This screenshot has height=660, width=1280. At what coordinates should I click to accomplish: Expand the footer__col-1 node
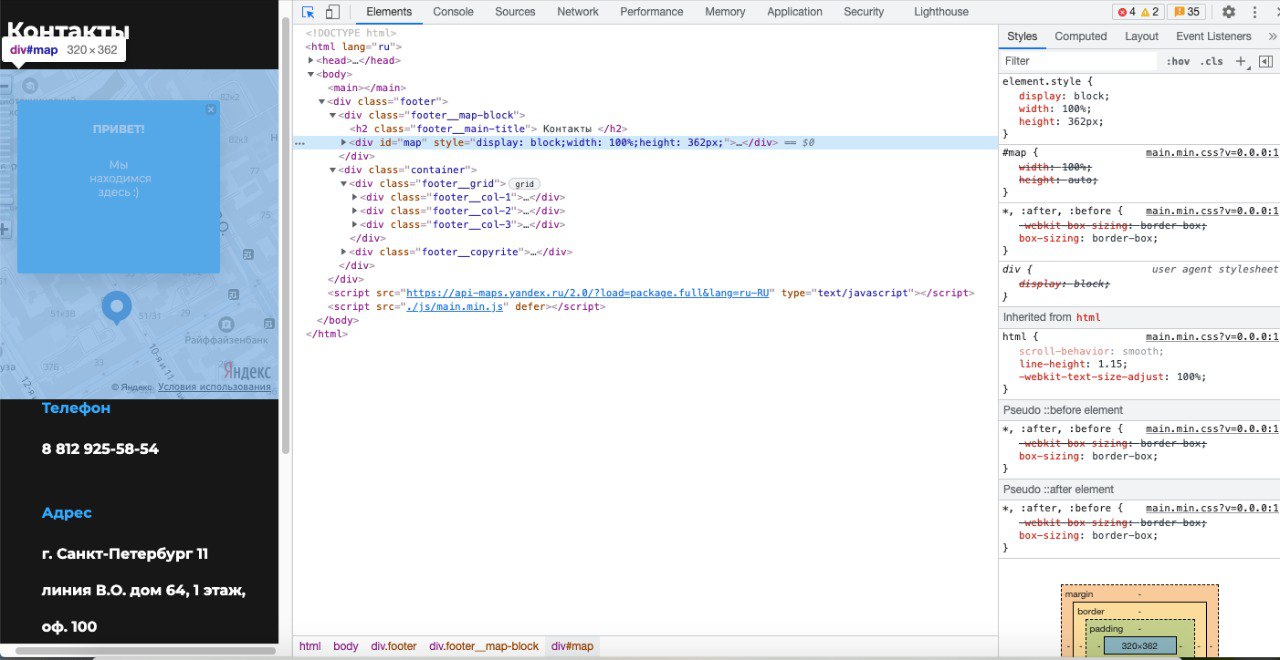[x=355, y=198]
